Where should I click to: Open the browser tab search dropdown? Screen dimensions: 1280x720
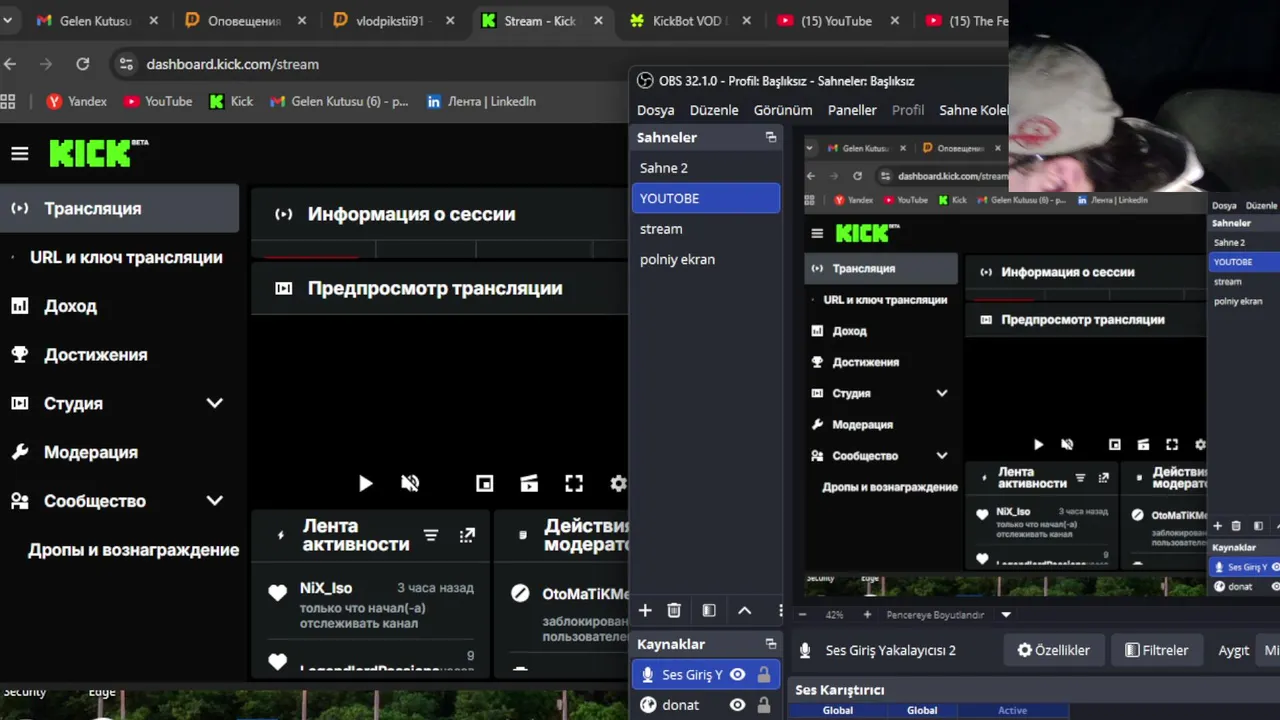coord(7,21)
